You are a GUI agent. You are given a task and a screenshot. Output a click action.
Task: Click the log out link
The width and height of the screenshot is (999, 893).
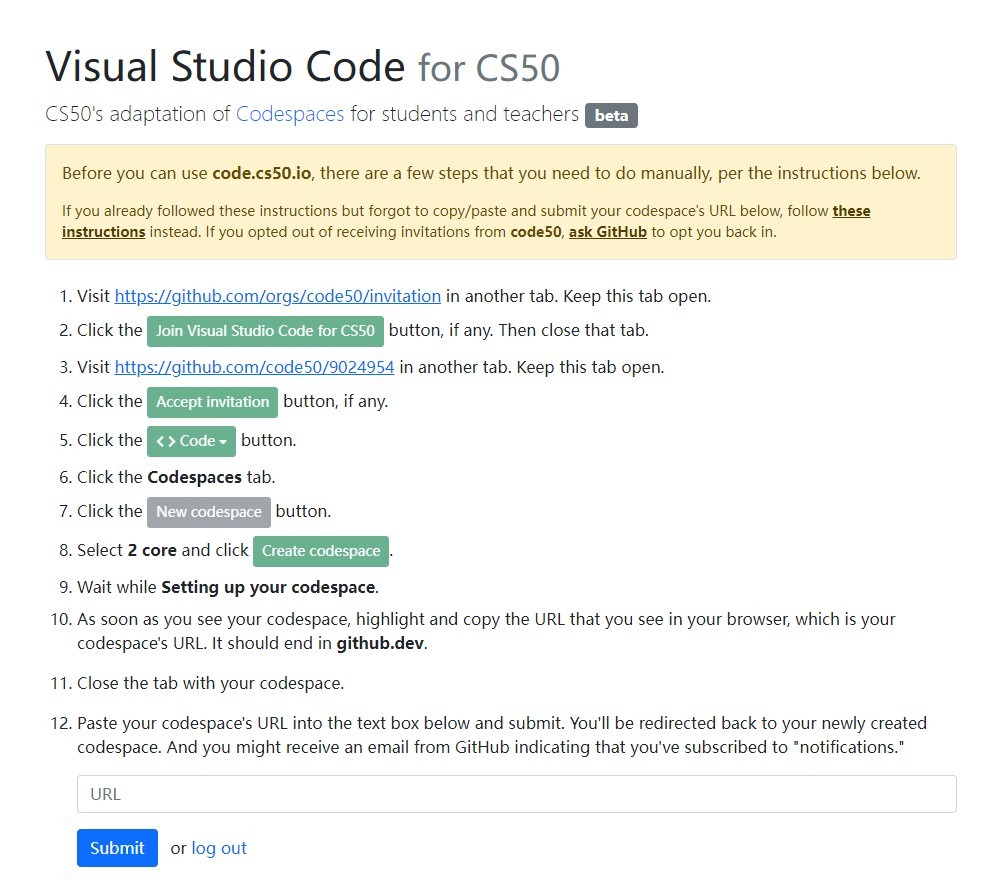pos(219,848)
